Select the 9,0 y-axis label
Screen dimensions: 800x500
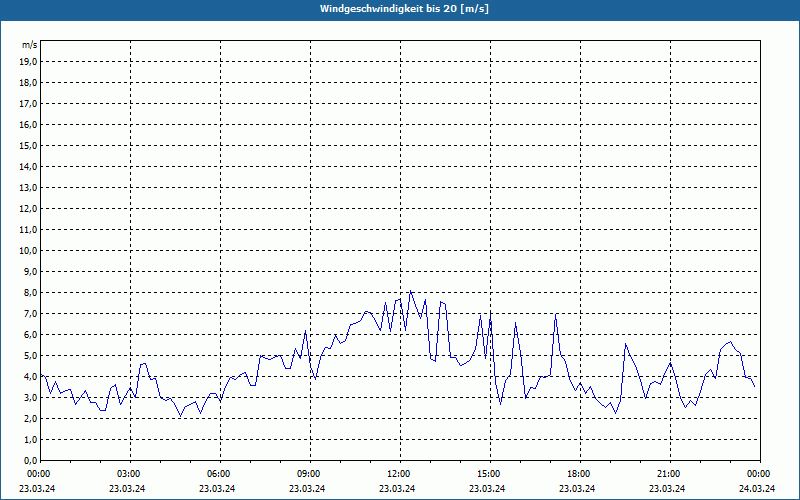[x=31, y=271]
